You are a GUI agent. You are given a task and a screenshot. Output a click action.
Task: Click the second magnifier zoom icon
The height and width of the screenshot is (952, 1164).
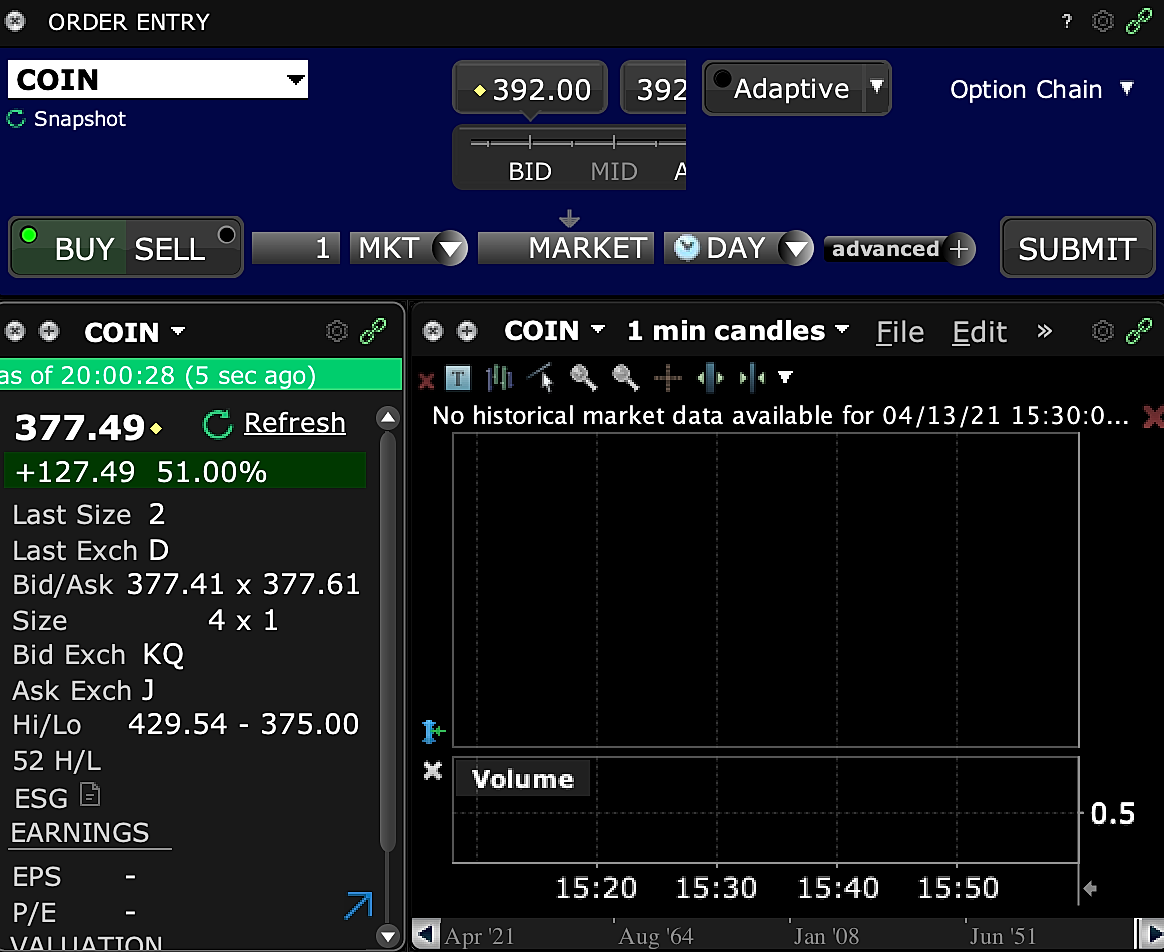(x=626, y=378)
